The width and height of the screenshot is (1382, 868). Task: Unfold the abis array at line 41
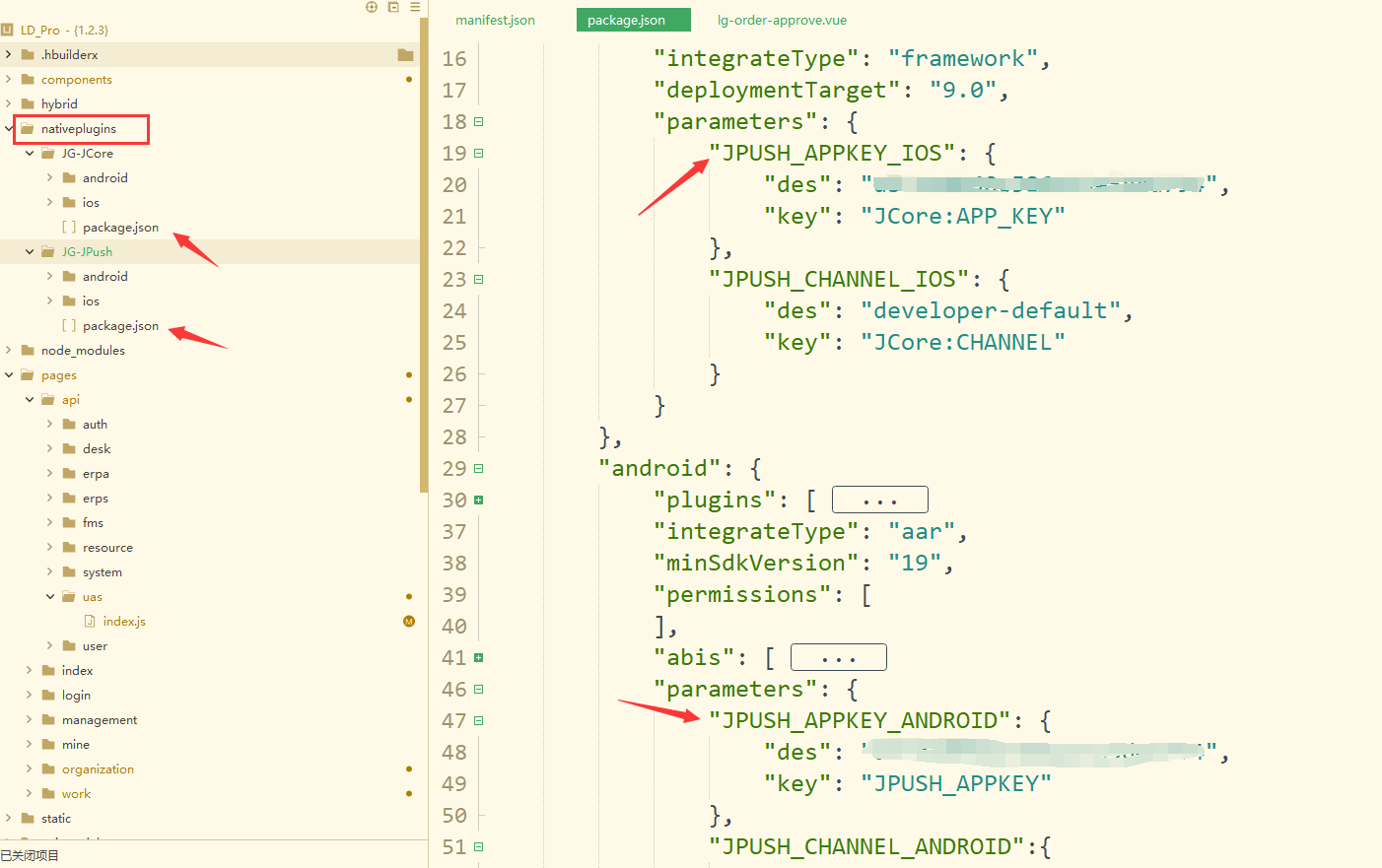coord(479,657)
